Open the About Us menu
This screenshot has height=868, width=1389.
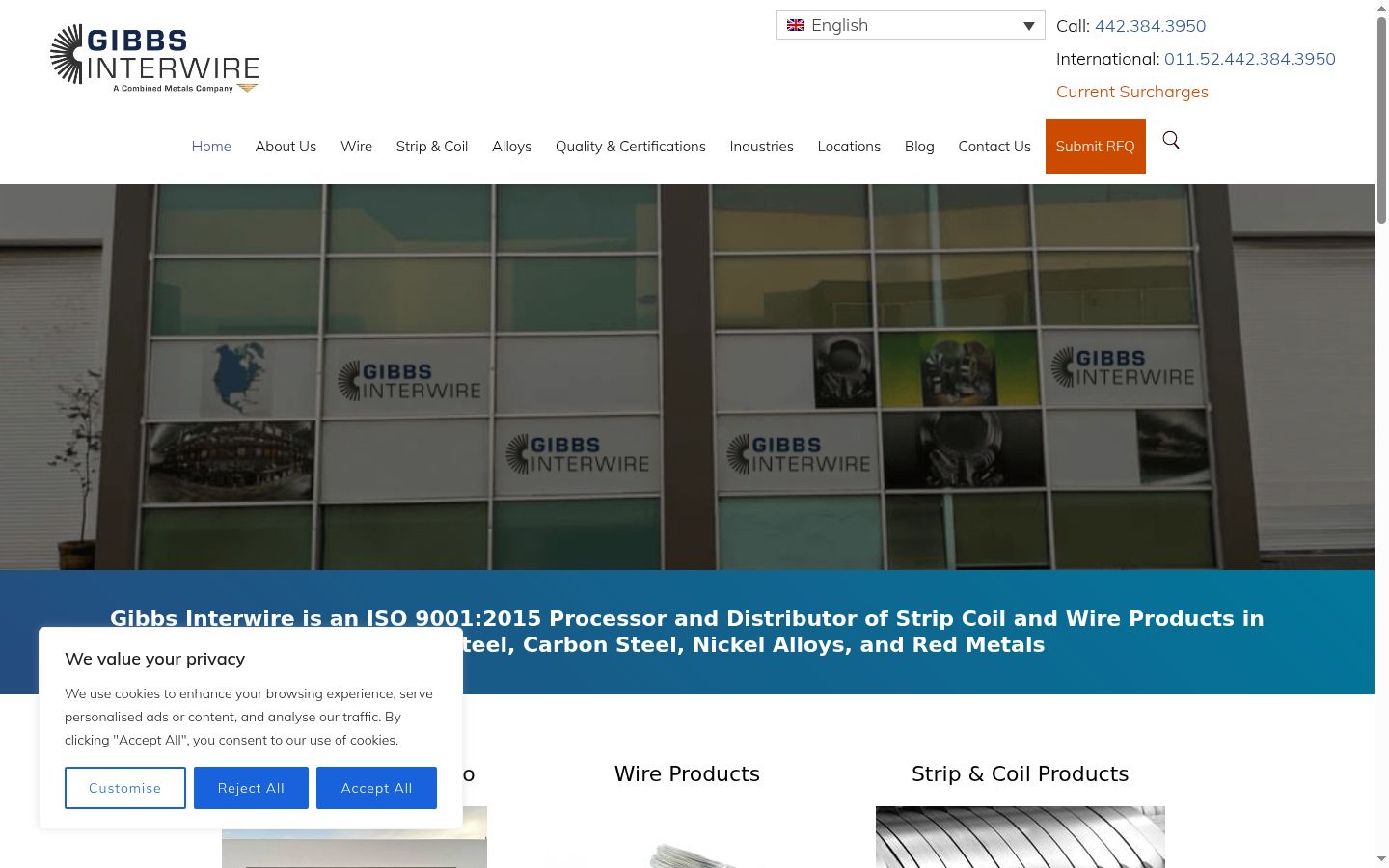click(286, 147)
